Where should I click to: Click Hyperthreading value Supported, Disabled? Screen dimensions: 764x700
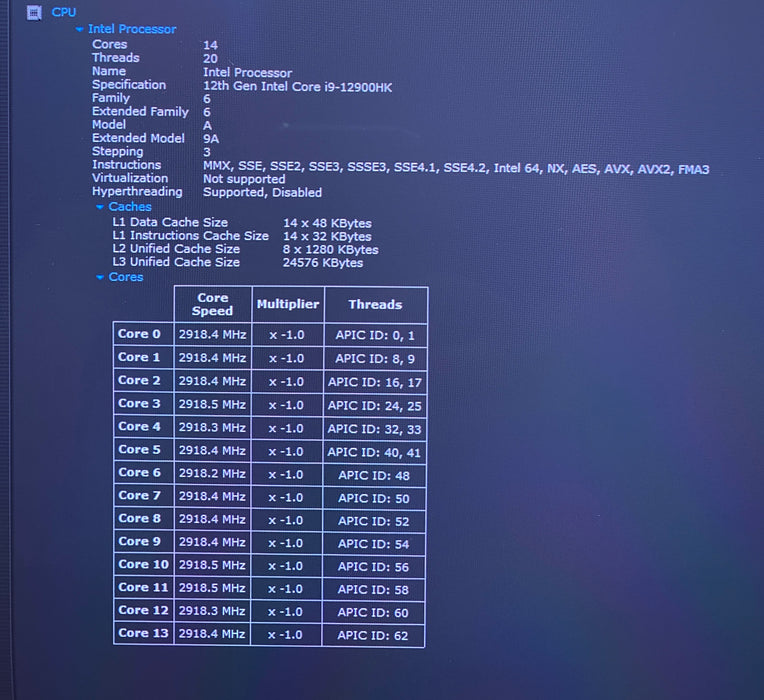click(x=263, y=192)
